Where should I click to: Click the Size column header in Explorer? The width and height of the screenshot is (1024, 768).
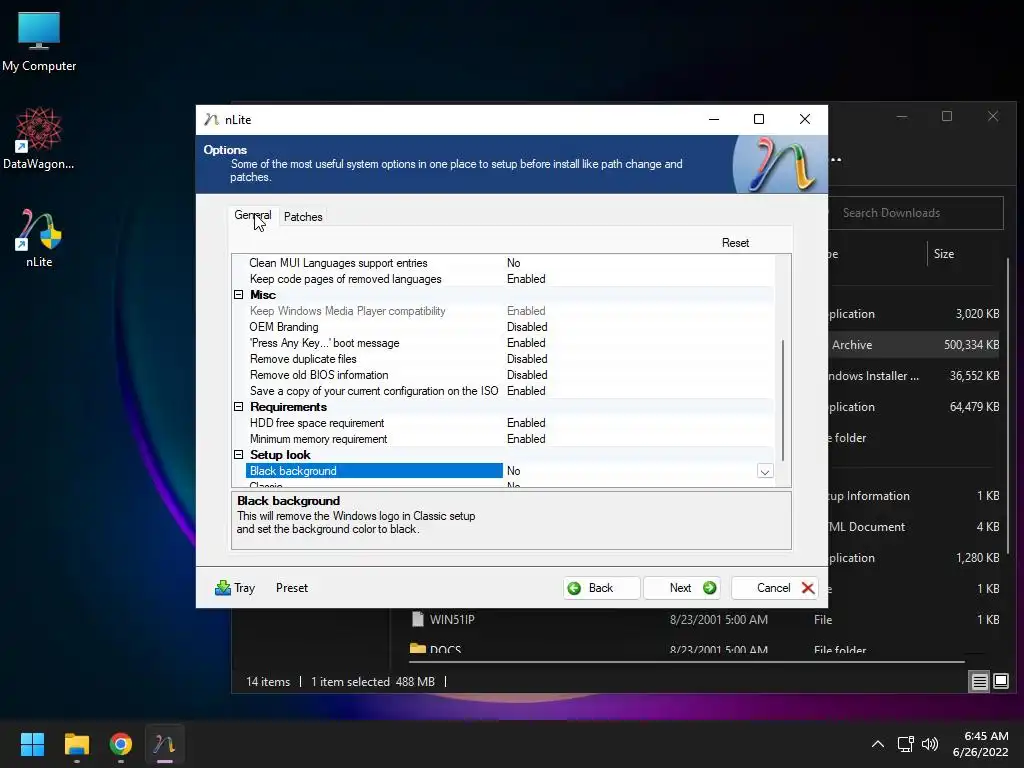[944, 254]
